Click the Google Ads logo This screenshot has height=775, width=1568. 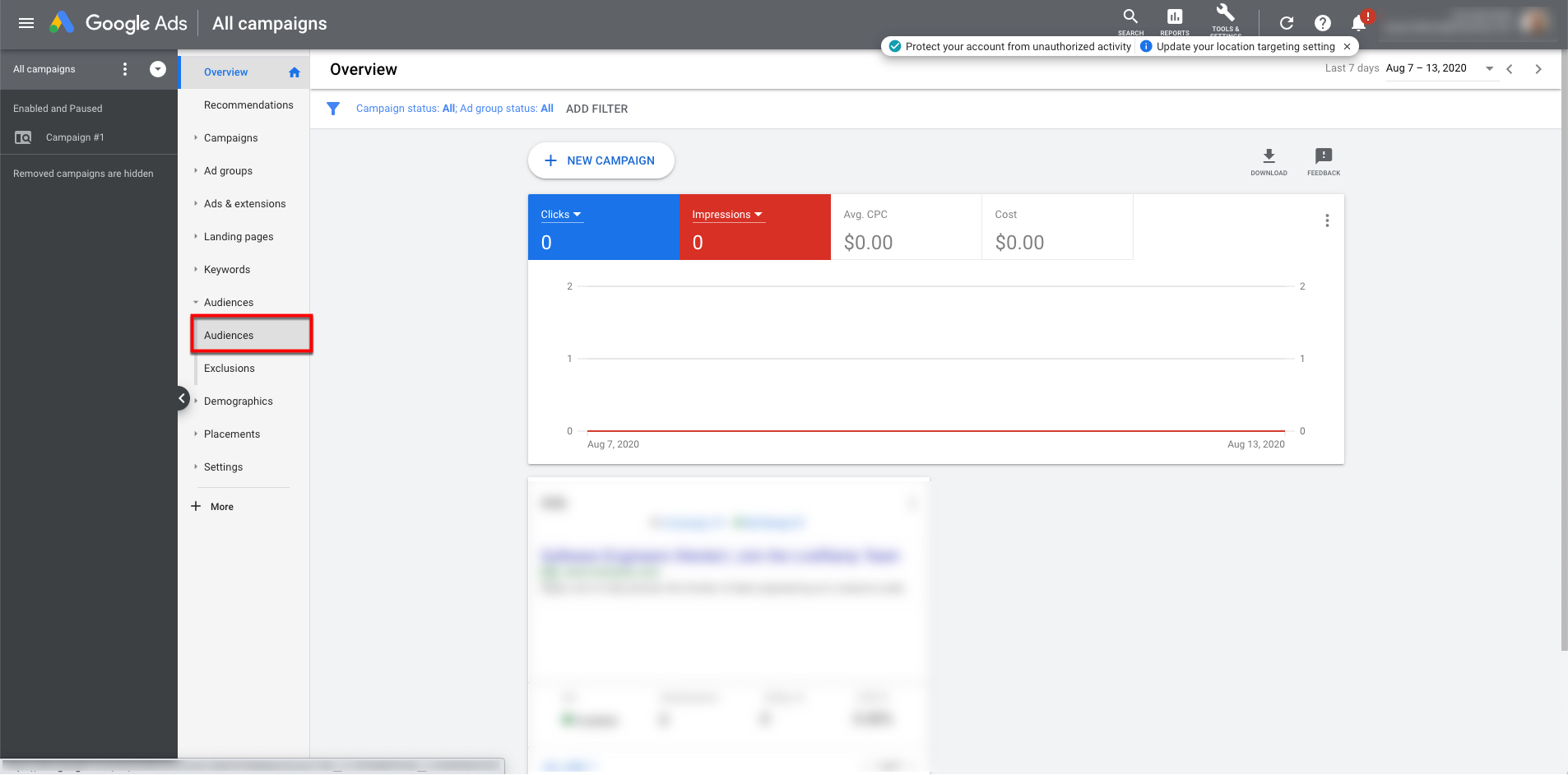[119, 23]
